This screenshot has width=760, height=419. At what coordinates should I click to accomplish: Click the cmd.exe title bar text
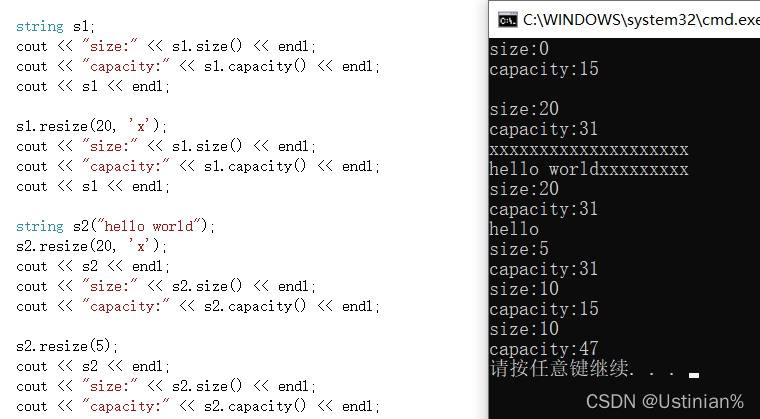[x=641, y=20]
